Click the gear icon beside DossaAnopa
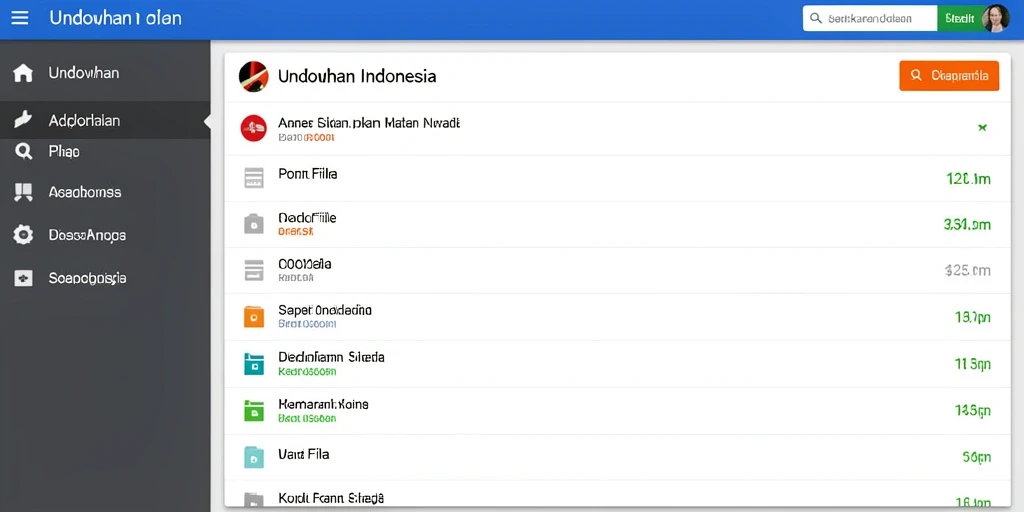Viewport: 1024px width, 512px height. (x=23, y=234)
